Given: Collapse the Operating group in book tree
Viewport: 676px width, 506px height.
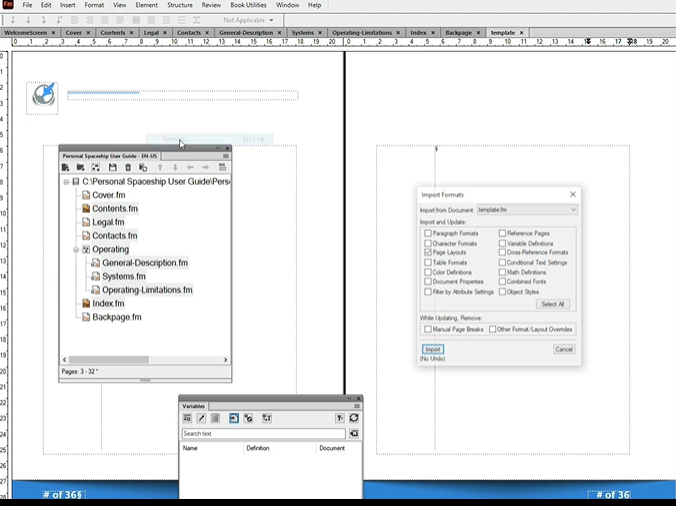Looking at the screenshot, I should pyautogui.click(x=76, y=250).
